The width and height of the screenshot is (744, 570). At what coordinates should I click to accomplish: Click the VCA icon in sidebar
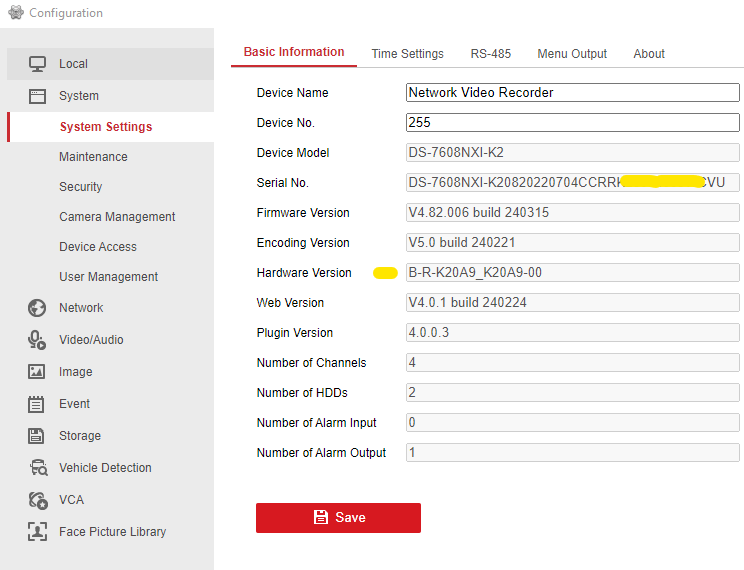point(37,500)
